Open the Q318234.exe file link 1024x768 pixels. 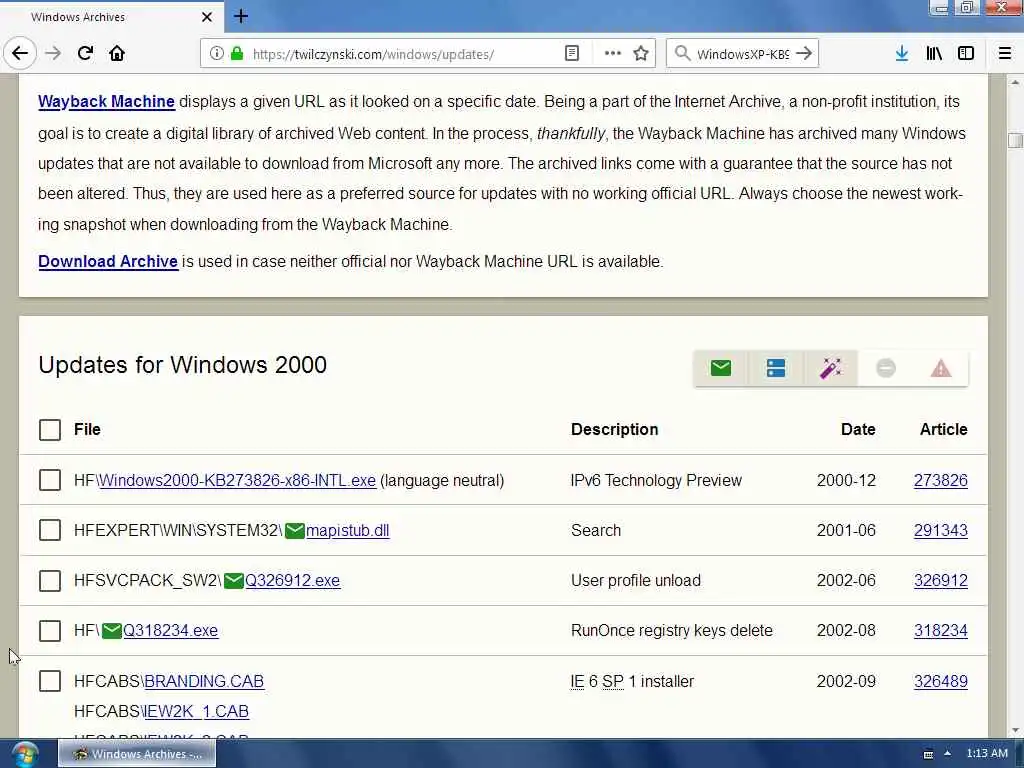pos(170,631)
